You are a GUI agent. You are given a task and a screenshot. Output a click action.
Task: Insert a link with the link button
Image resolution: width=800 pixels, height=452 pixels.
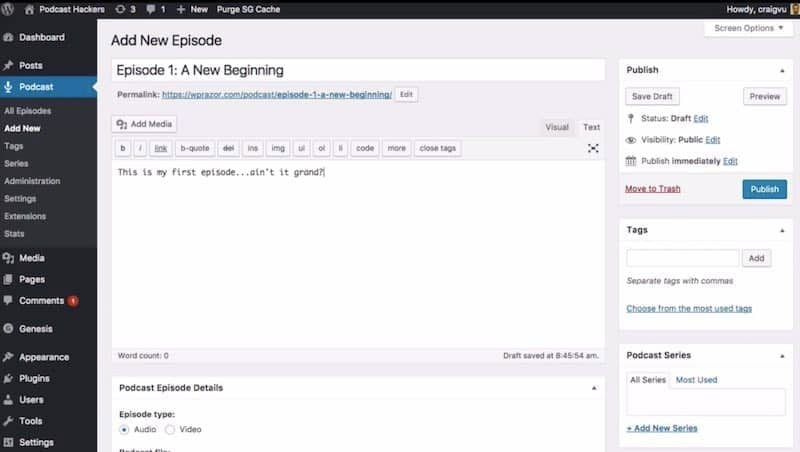(161, 148)
